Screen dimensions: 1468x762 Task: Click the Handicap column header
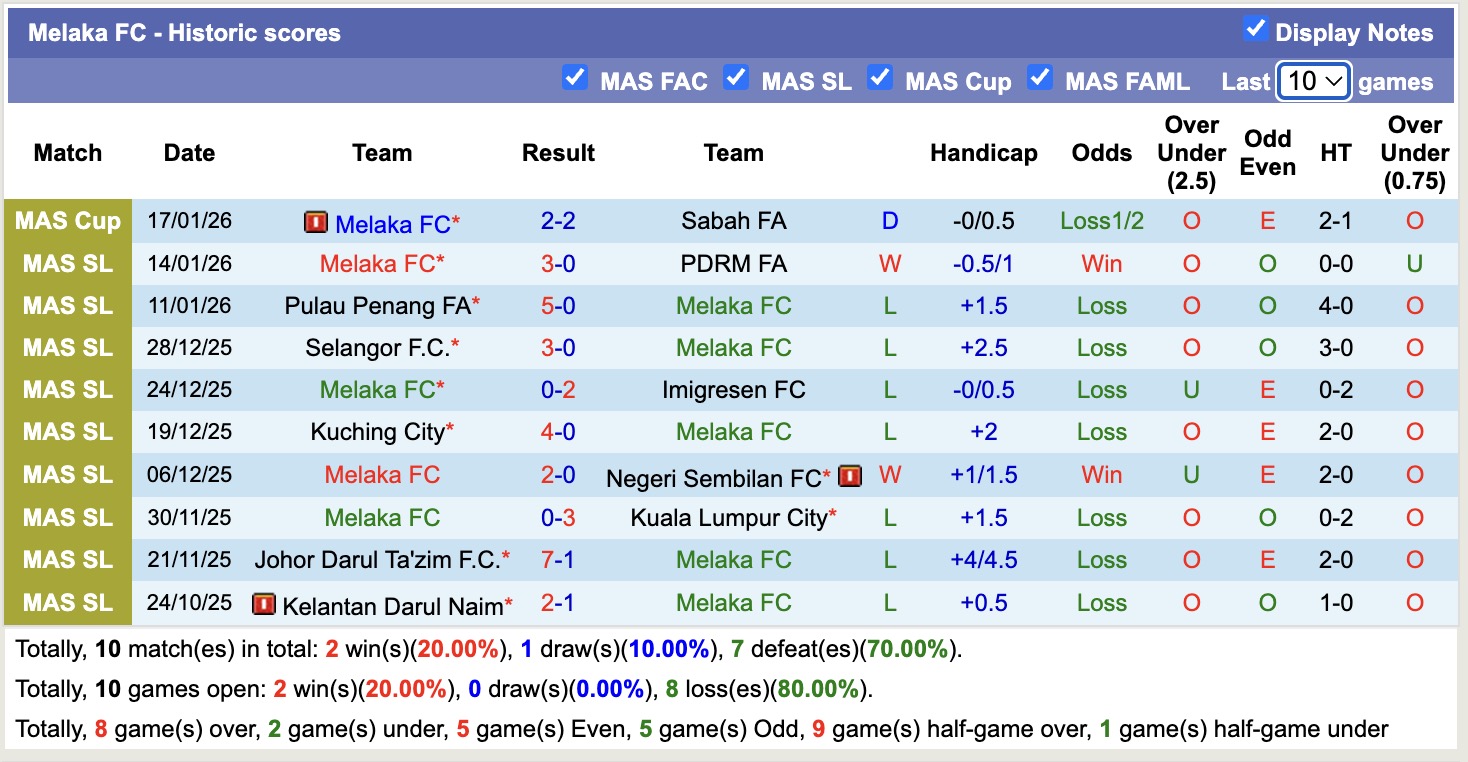pos(983,153)
